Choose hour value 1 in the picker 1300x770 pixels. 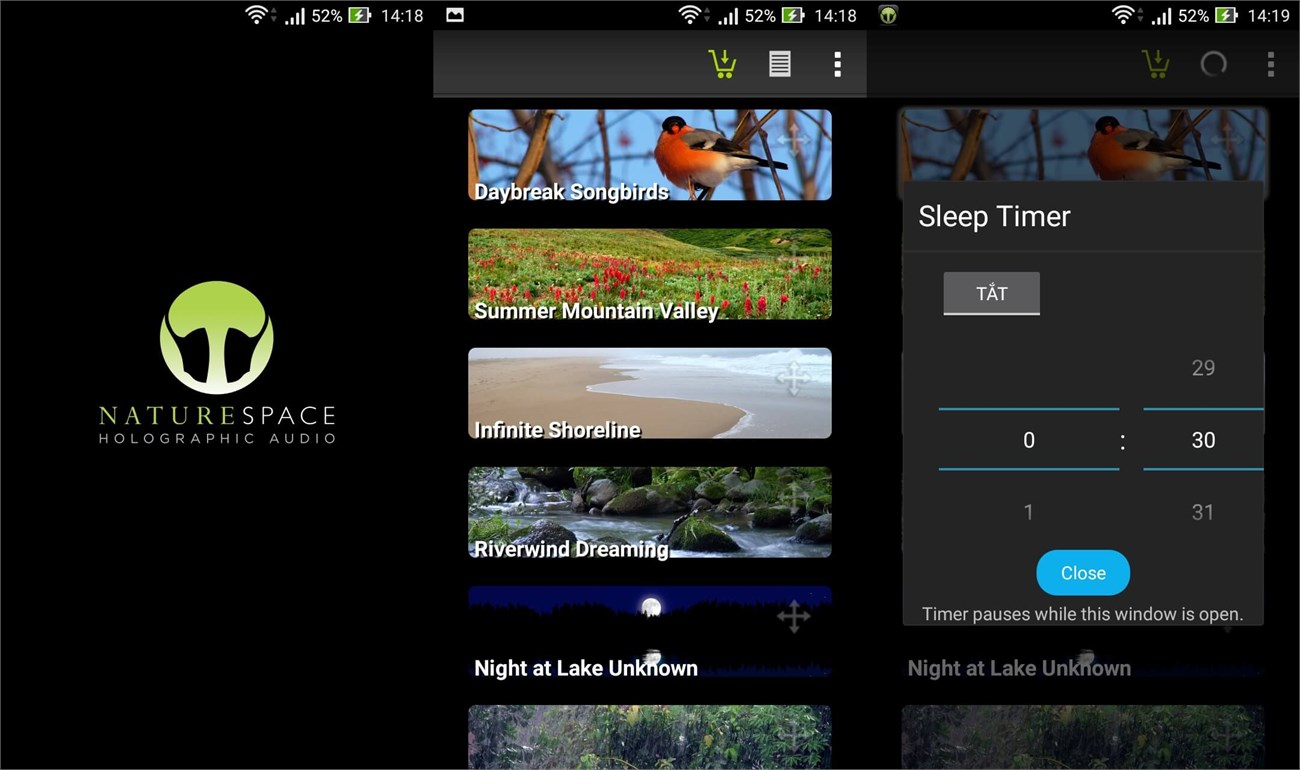pyautogui.click(x=1028, y=512)
